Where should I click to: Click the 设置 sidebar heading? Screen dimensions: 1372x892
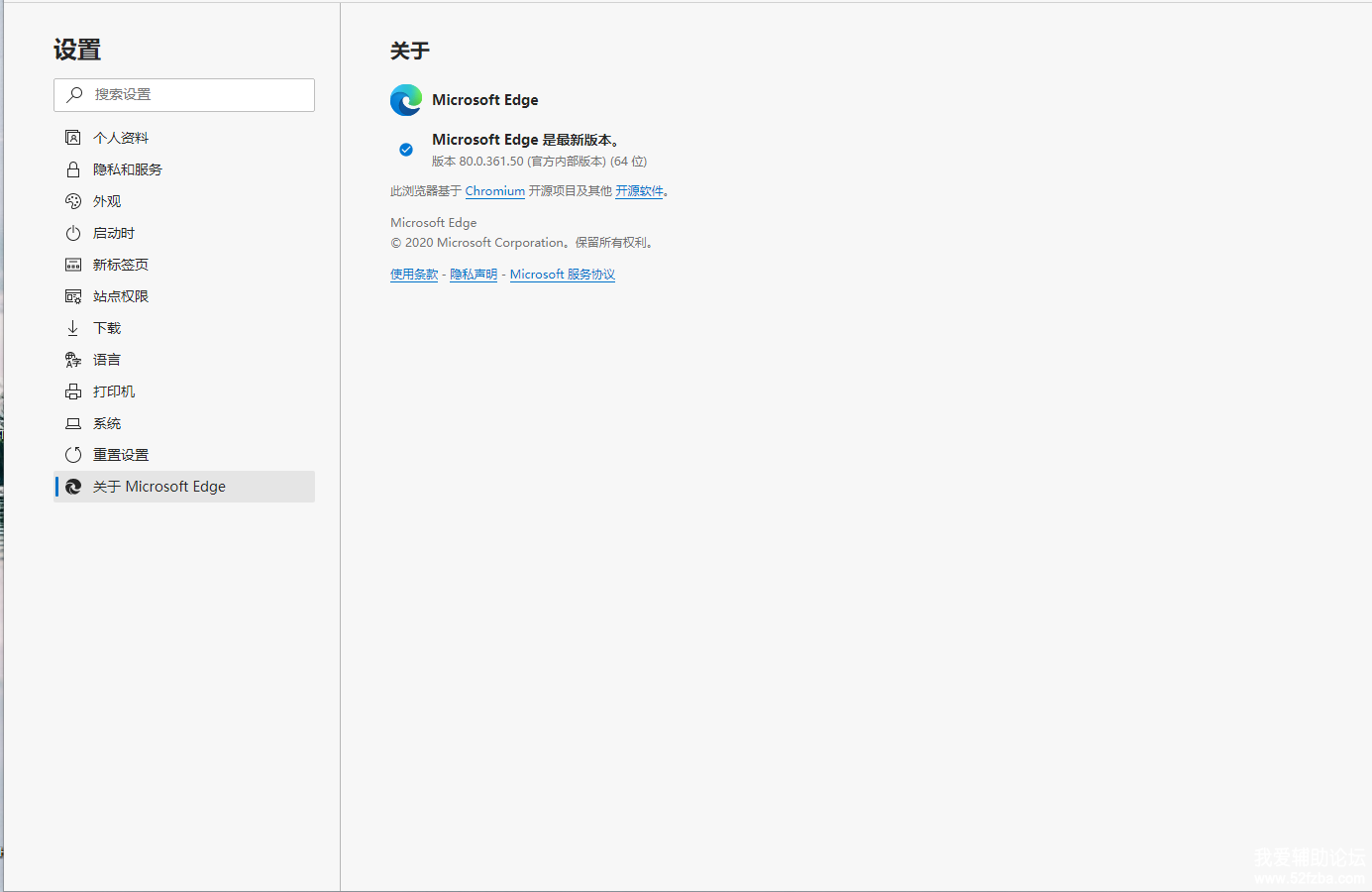coord(77,50)
